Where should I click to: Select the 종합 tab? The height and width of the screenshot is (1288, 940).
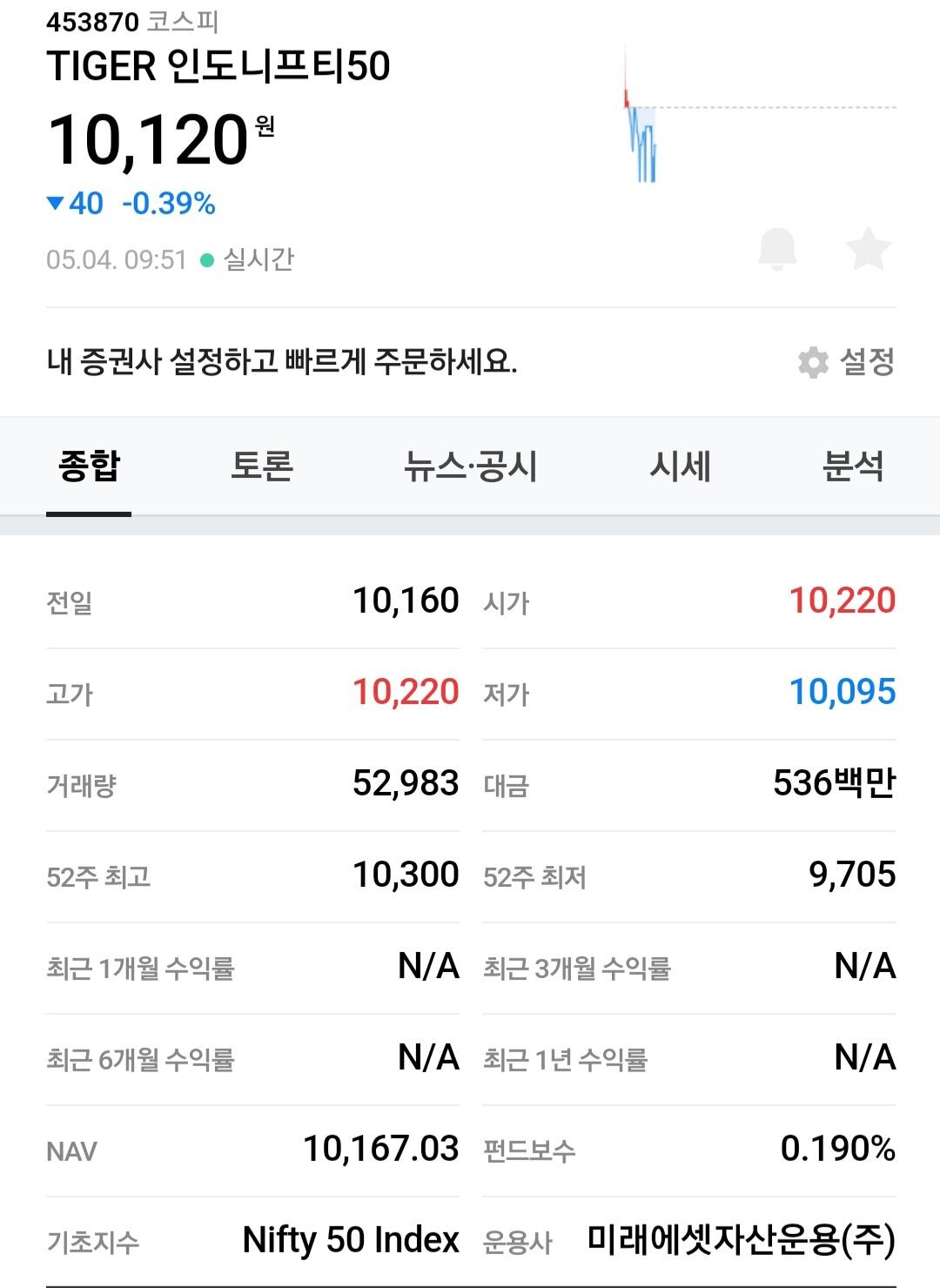pos(89,466)
